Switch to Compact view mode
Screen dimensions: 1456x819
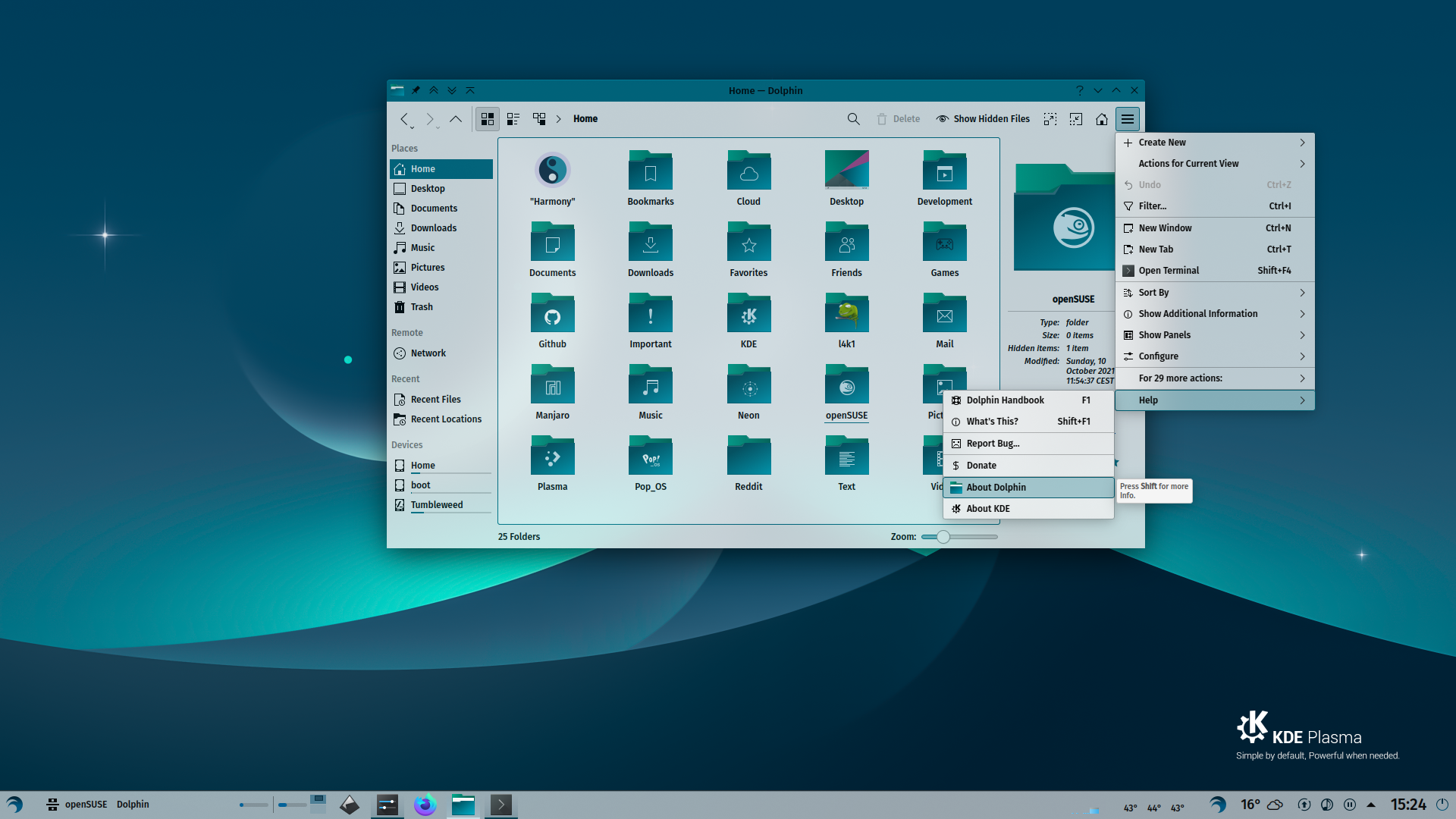coord(513,119)
